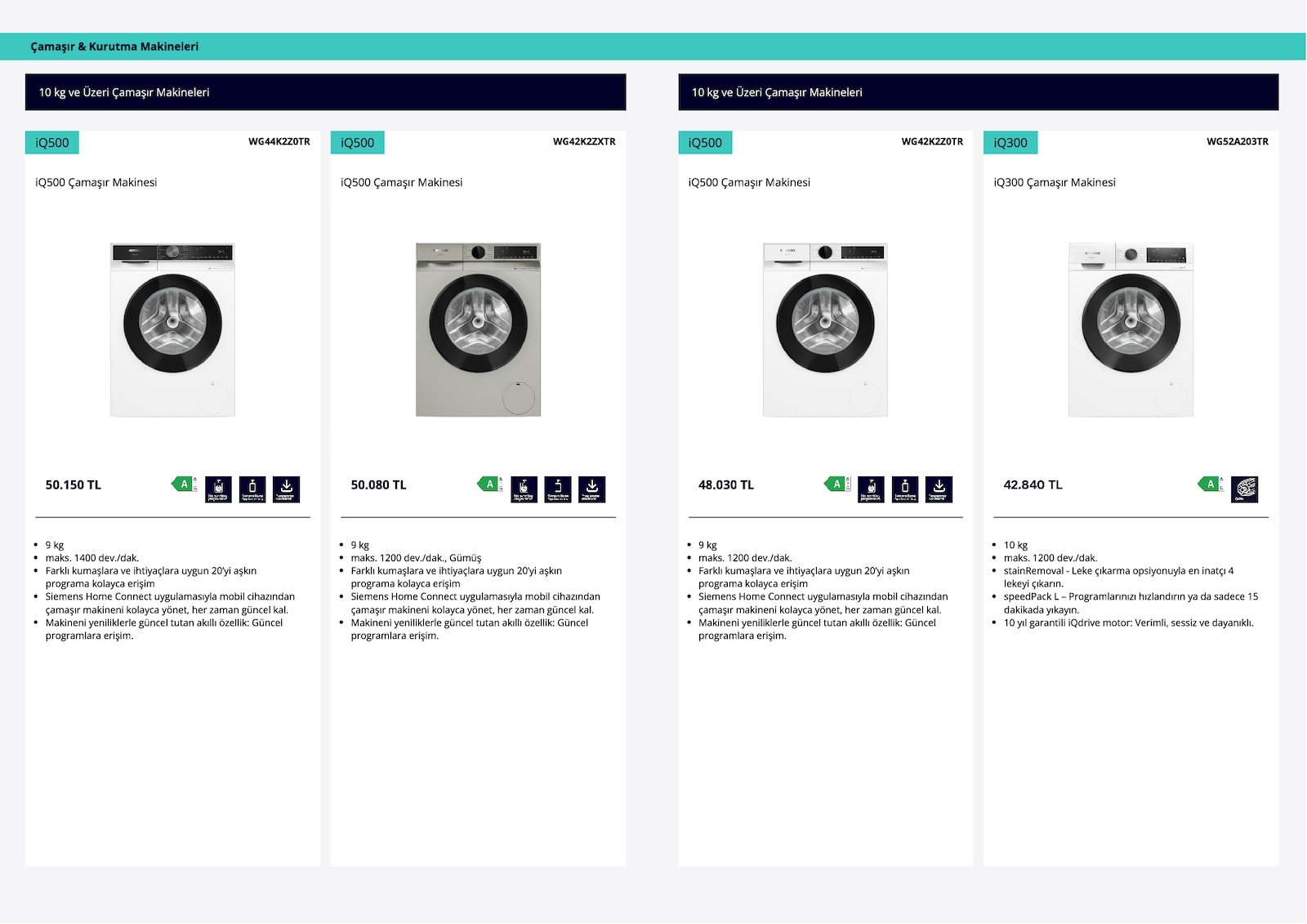Click the download icon under the 50.150 TL washer
Viewport: 1307px width, 924px height.
[x=286, y=489]
